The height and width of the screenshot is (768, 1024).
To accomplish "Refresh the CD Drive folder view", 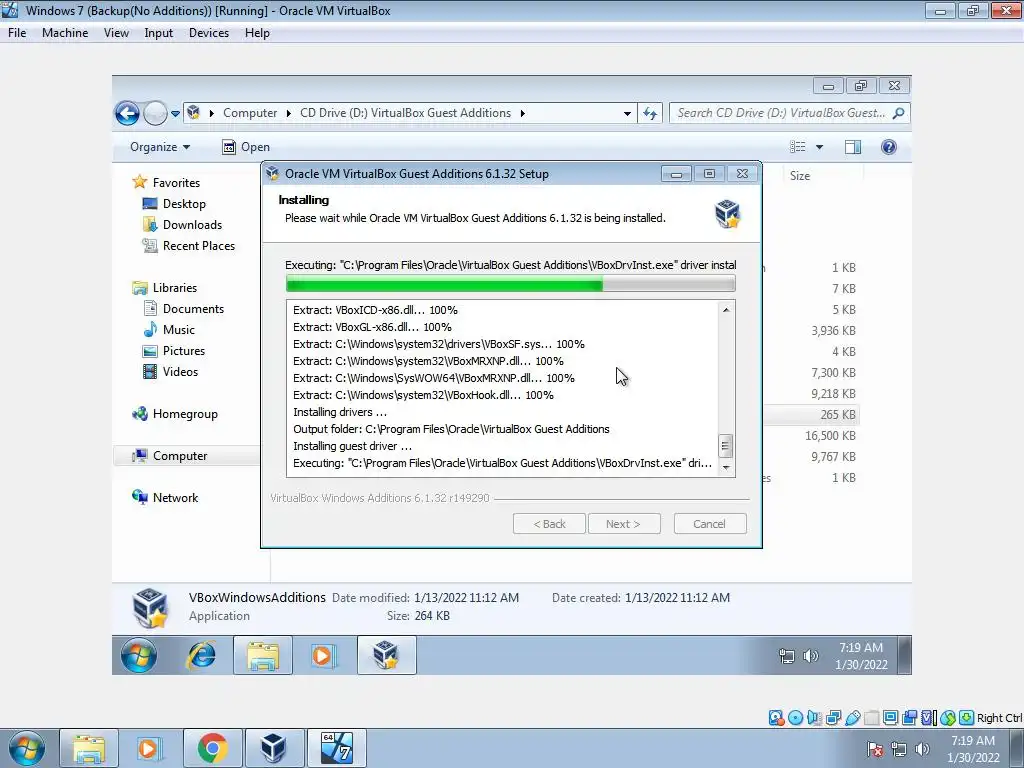I will click(650, 113).
